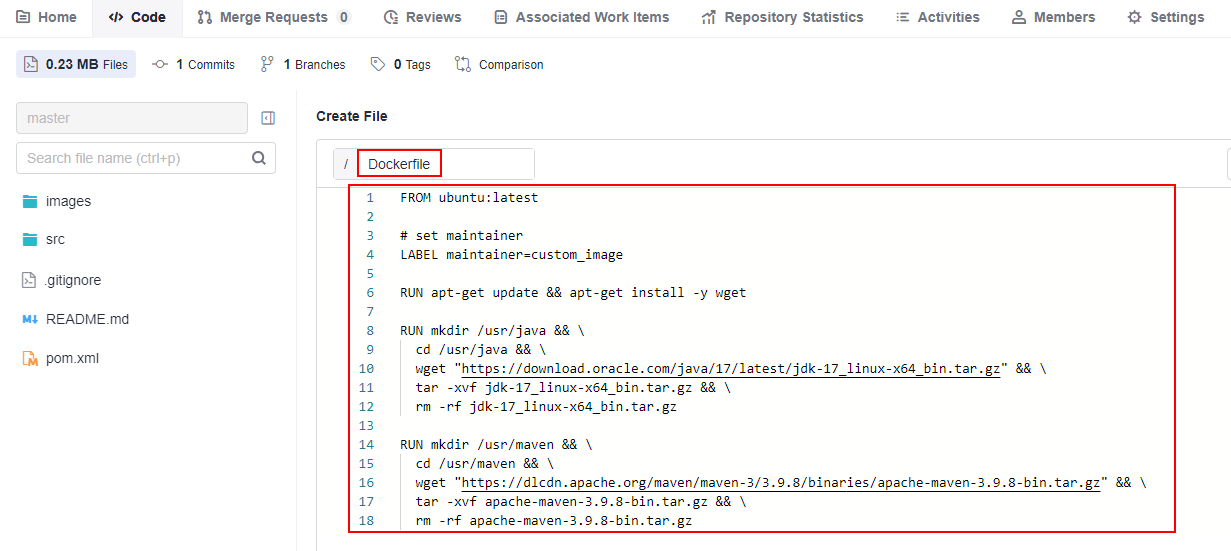Viewport: 1231px width, 551px height.
Task: Open the Comparison view
Action: coord(499,64)
